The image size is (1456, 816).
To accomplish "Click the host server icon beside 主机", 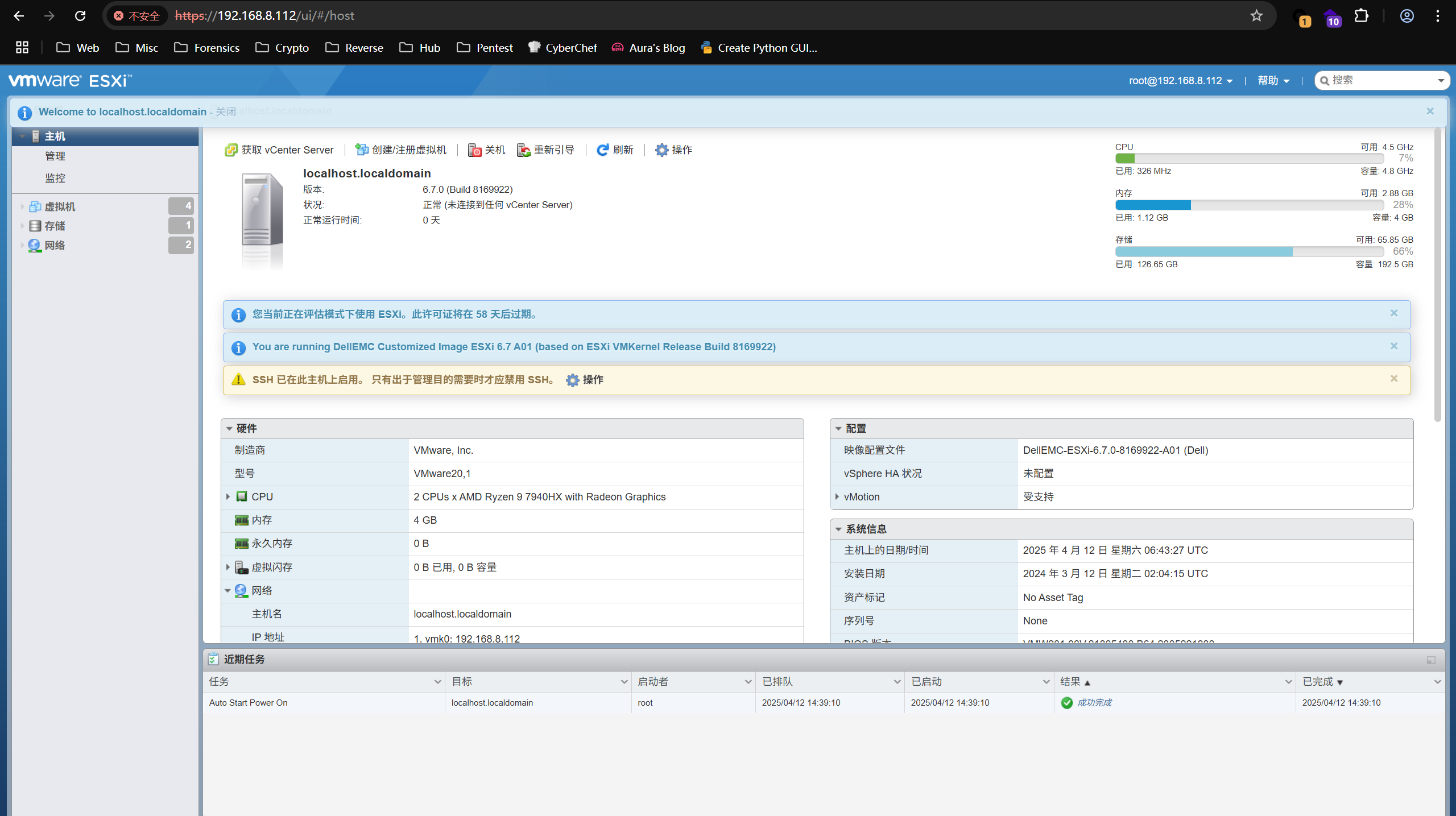I will [x=35, y=136].
